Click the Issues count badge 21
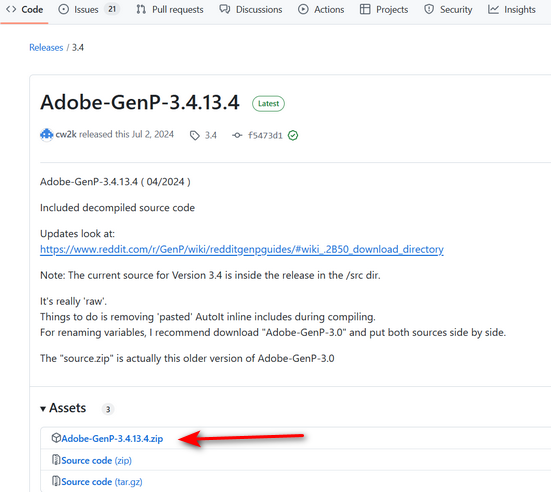The image size is (551, 492). (112, 9)
